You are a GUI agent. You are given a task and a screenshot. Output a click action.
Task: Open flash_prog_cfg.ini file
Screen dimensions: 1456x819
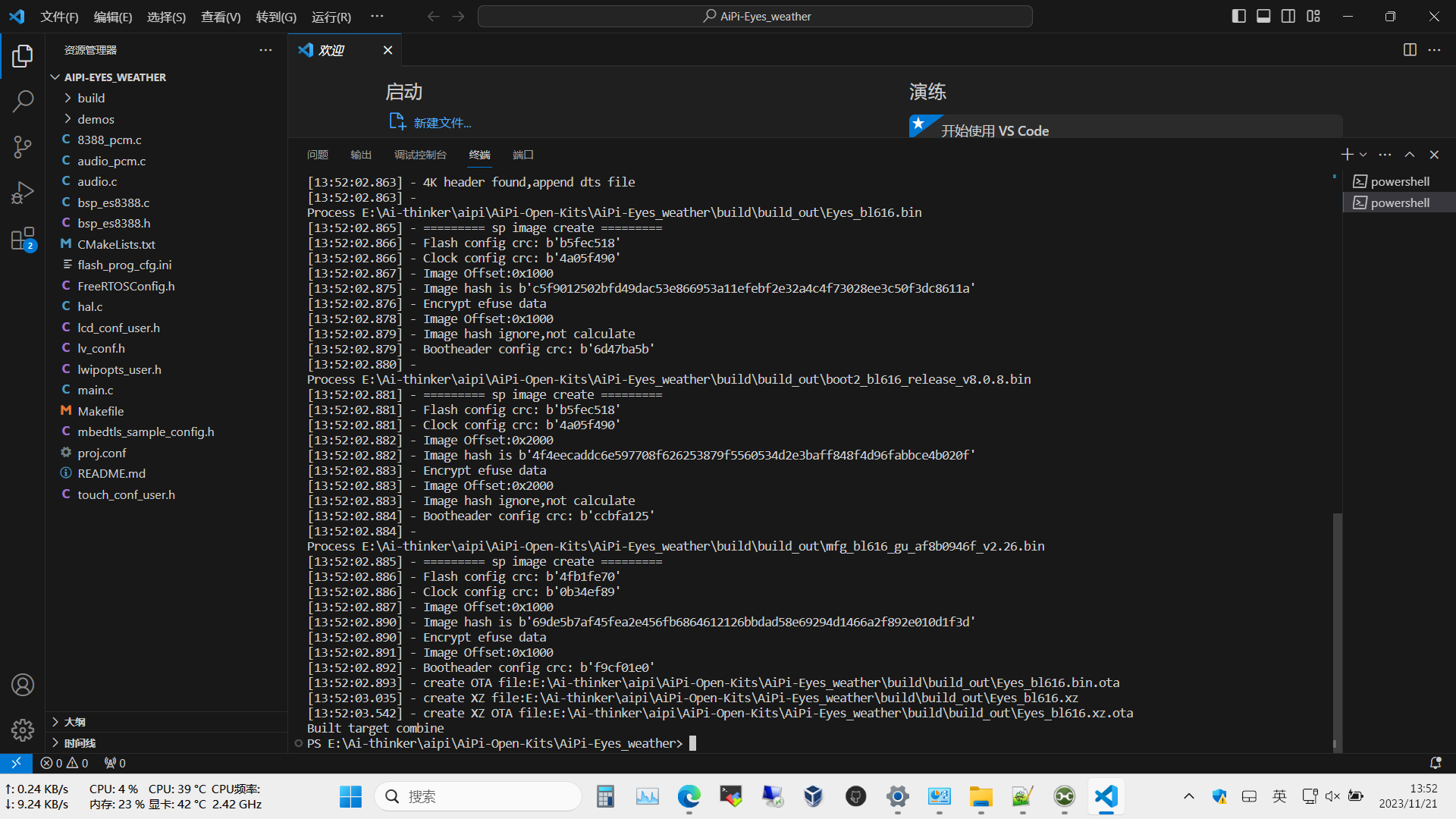click(166, 265)
